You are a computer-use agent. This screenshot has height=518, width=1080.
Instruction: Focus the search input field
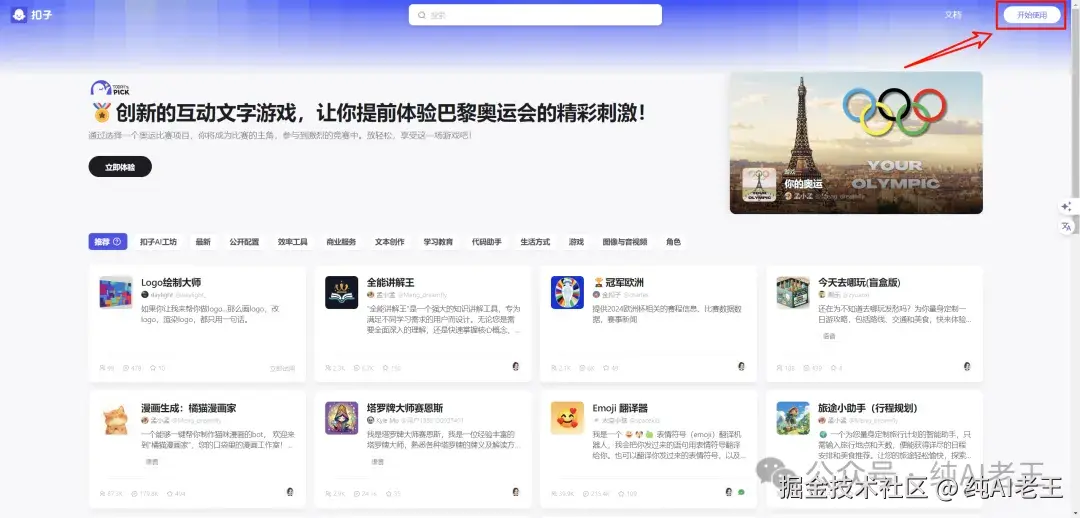535,15
